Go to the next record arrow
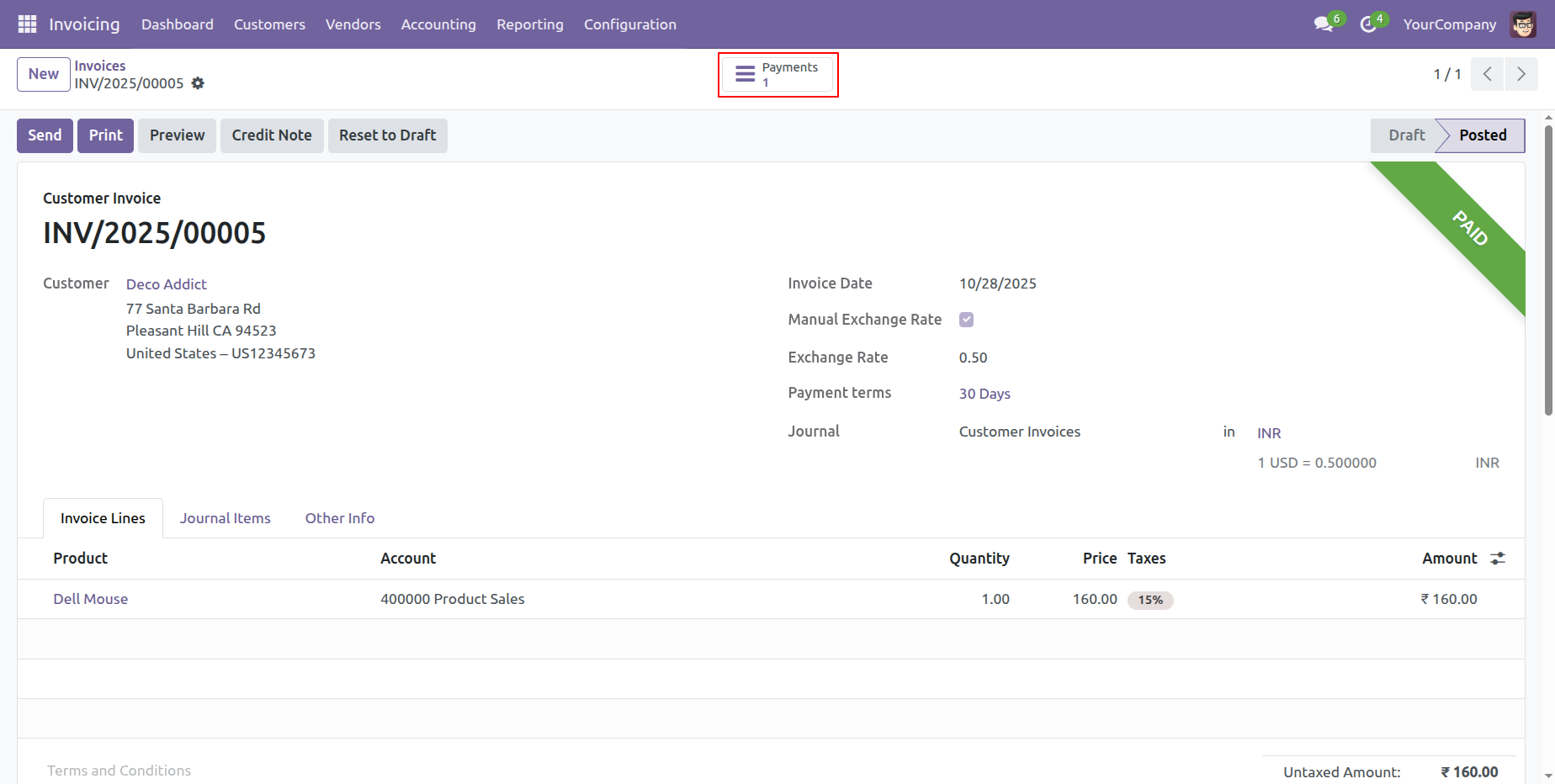Screen dimensions: 1555x784 coord(1521,74)
